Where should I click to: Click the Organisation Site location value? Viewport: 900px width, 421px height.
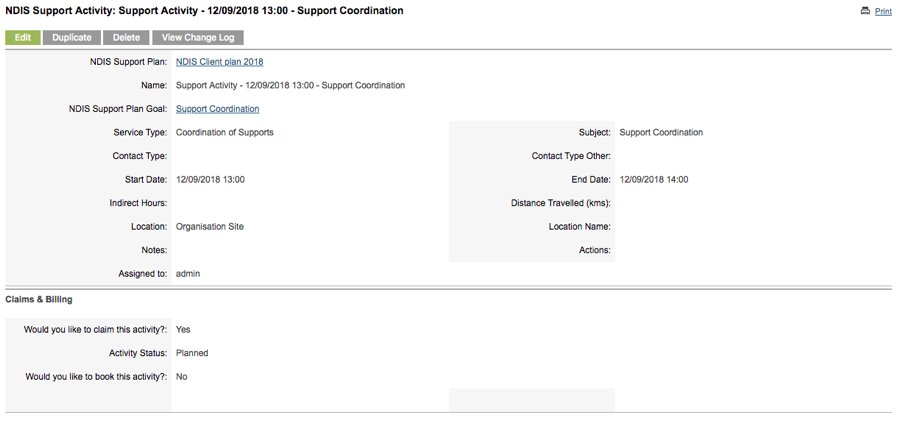click(x=210, y=226)
